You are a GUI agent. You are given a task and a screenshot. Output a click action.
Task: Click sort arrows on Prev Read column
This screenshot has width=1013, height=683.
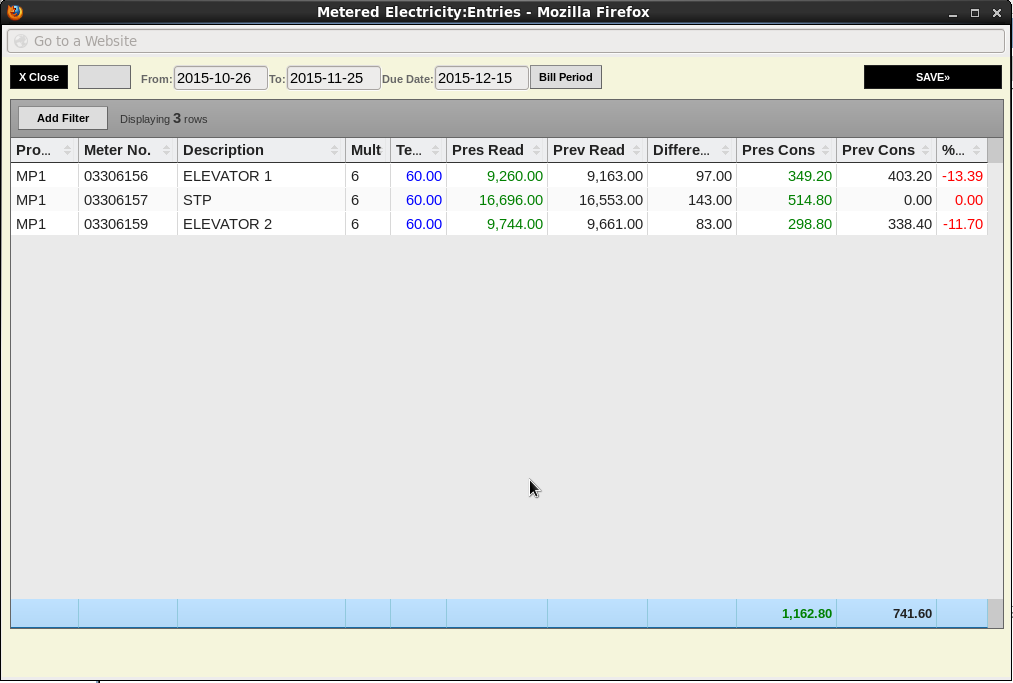pos(637,150)
